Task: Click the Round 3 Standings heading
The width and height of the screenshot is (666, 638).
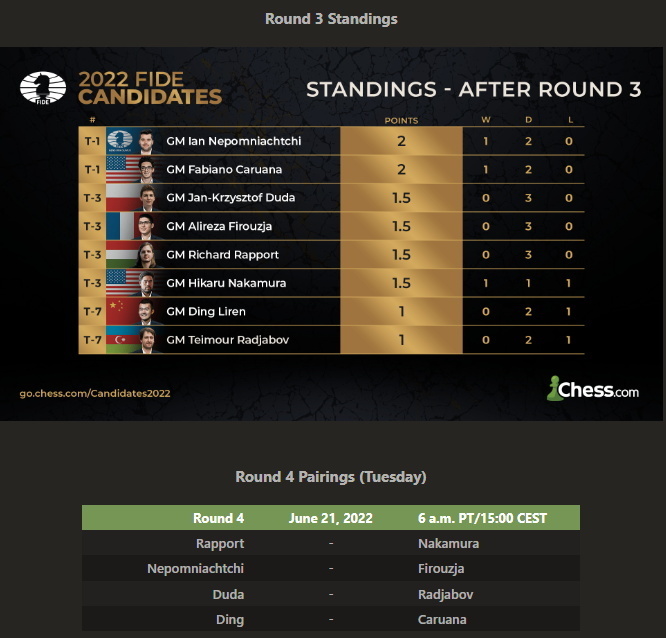Action: (x=331, y=19)
